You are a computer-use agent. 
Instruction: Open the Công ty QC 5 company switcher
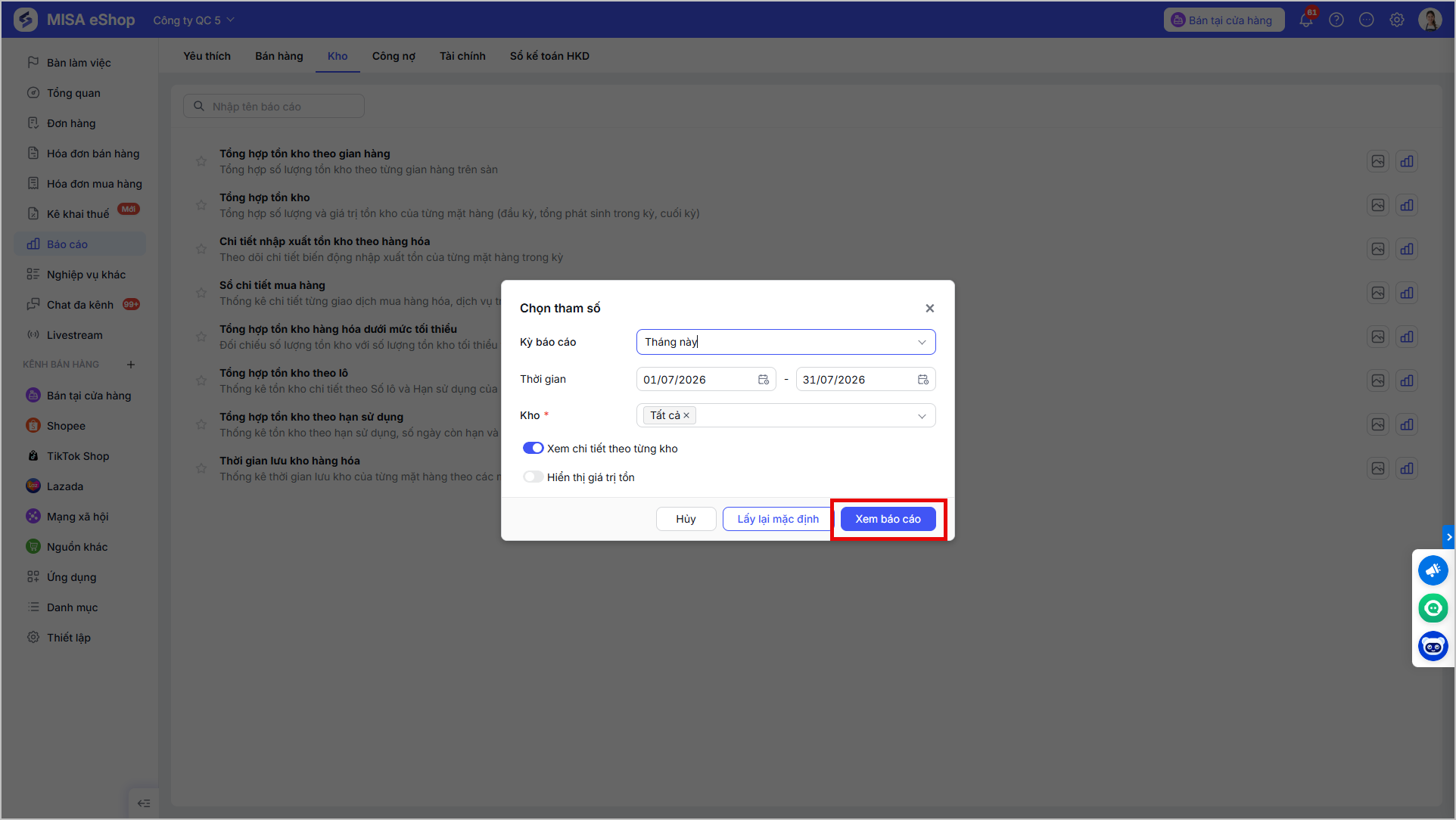tap(194, 20)
